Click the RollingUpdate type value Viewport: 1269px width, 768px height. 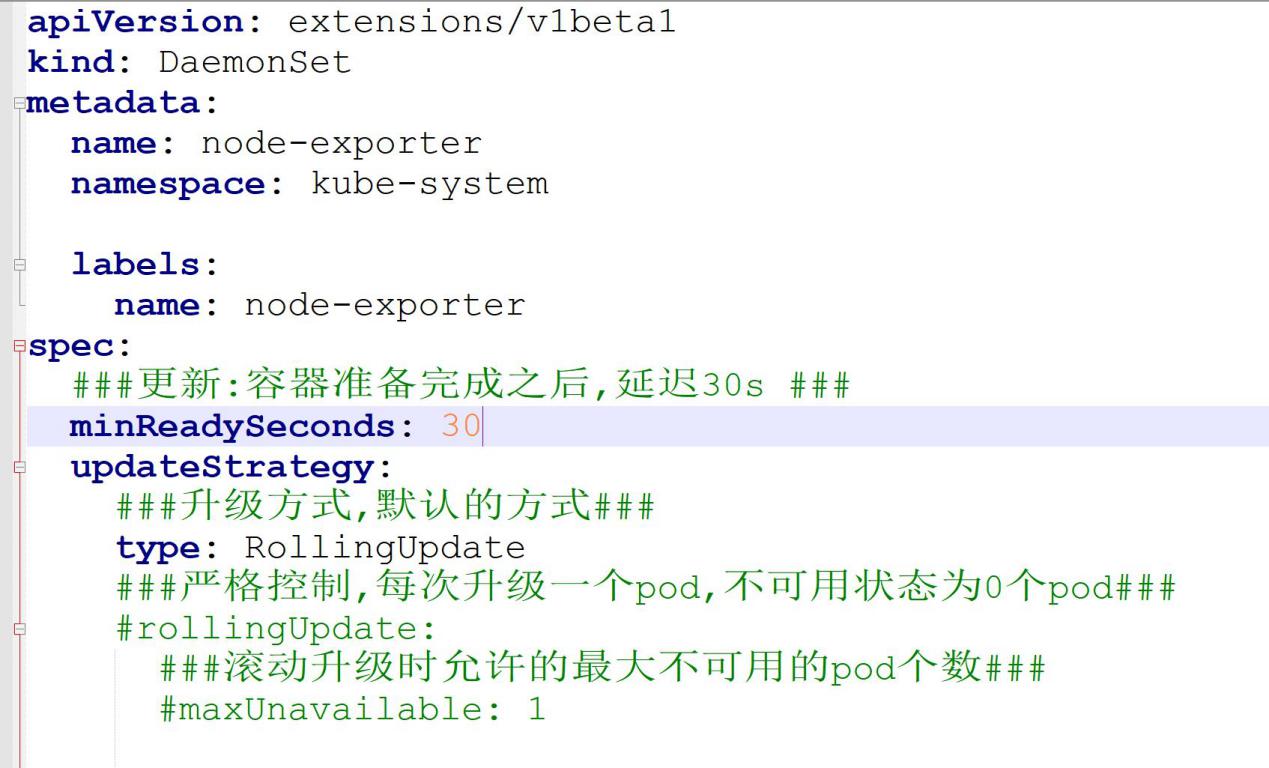tap(384, 548)
